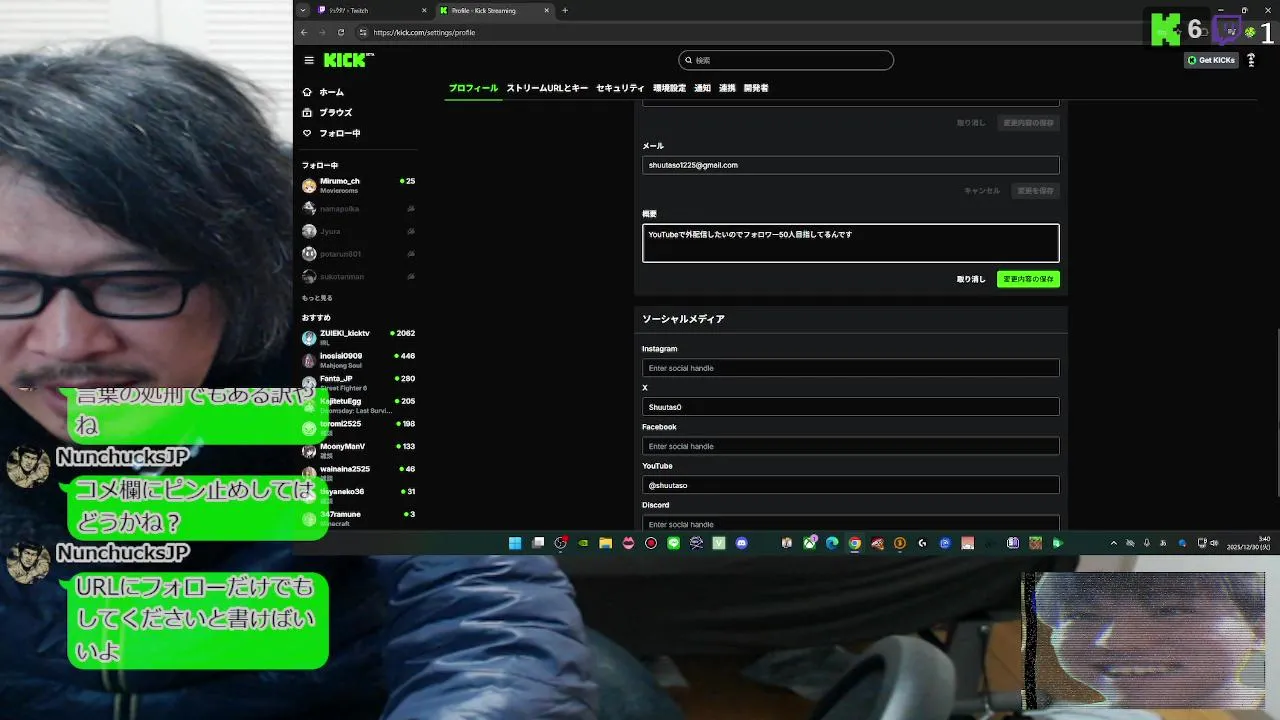Click the browser address bar URL
1280x720 pixels.
point(424,32)
